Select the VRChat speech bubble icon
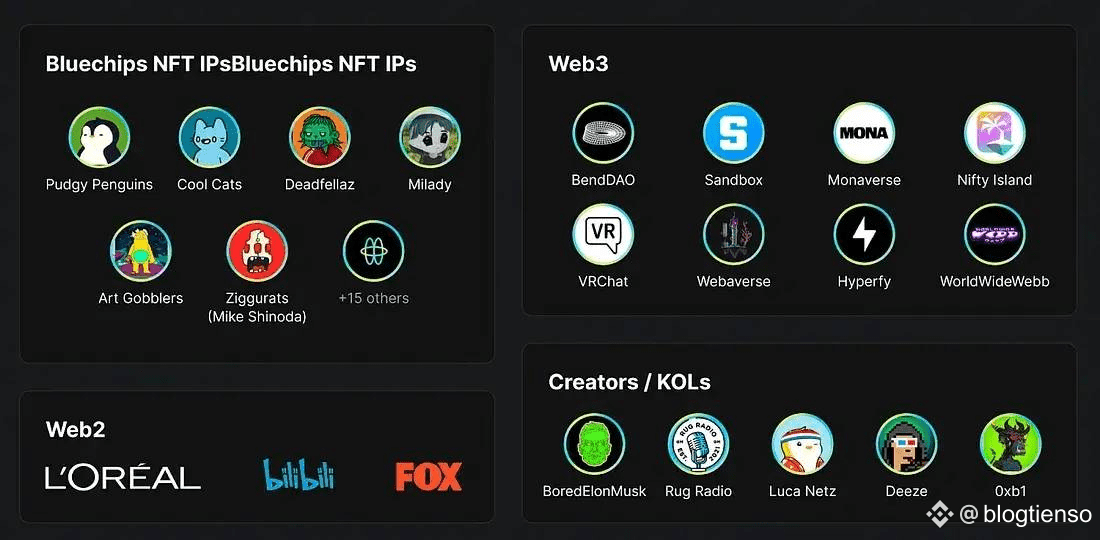1100x540 pixels. click(x=603, y=234)
